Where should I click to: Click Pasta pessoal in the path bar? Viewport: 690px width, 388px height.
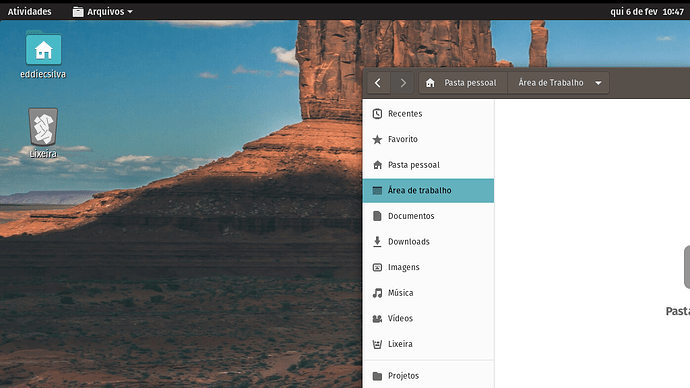point(463,83)
